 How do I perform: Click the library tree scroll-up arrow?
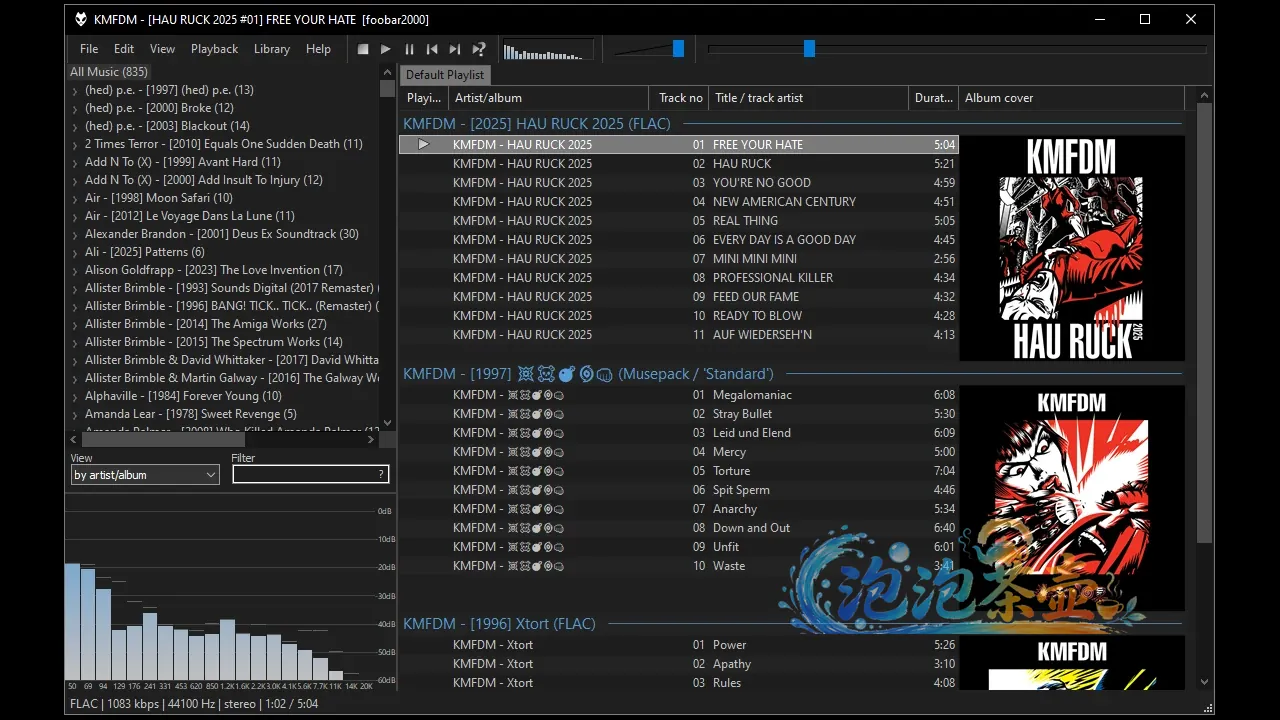pos(388,72)
